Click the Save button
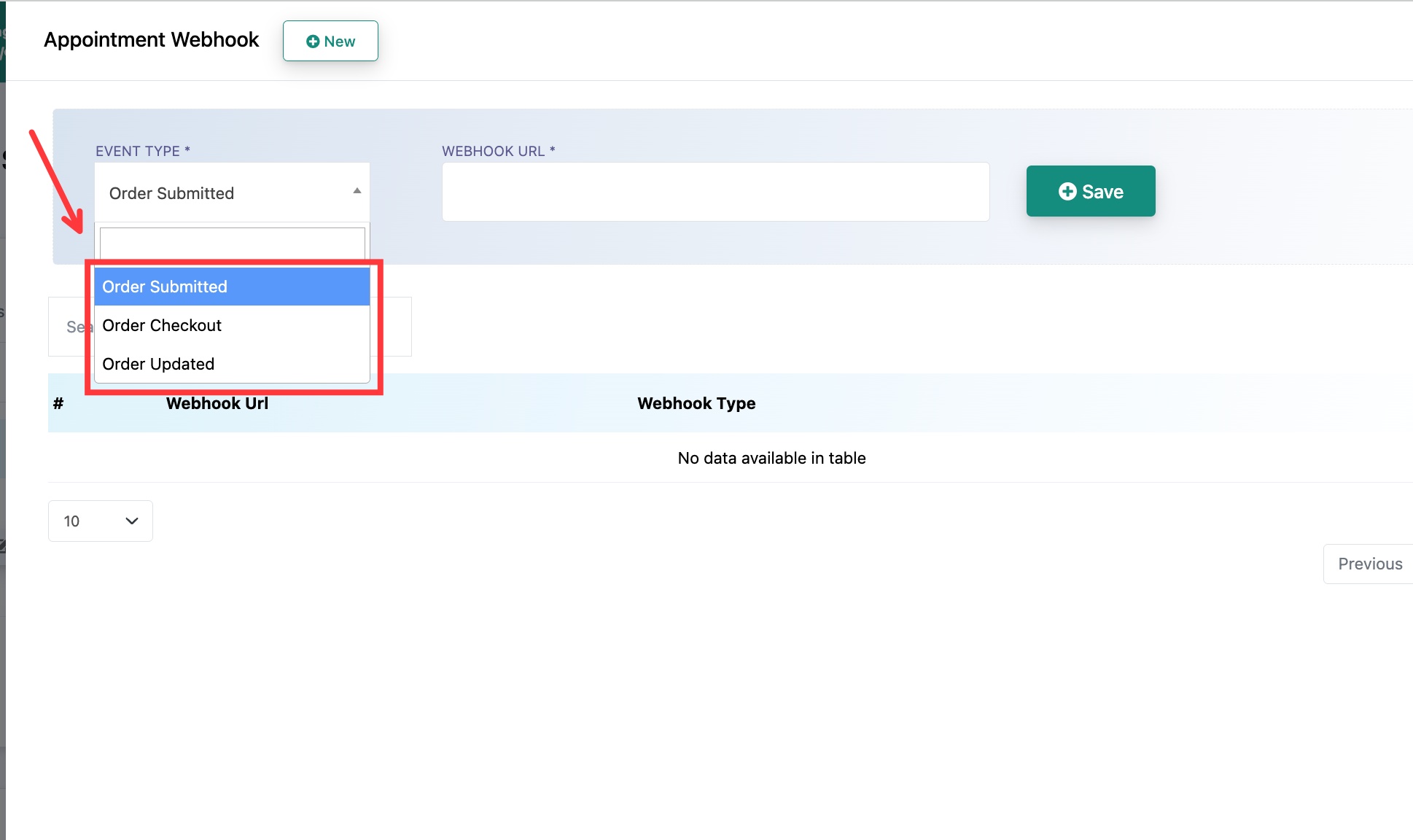Image resolution: width=1413 pixels, height=840 pixels. pyautogui.click(x=1091, y=191)
